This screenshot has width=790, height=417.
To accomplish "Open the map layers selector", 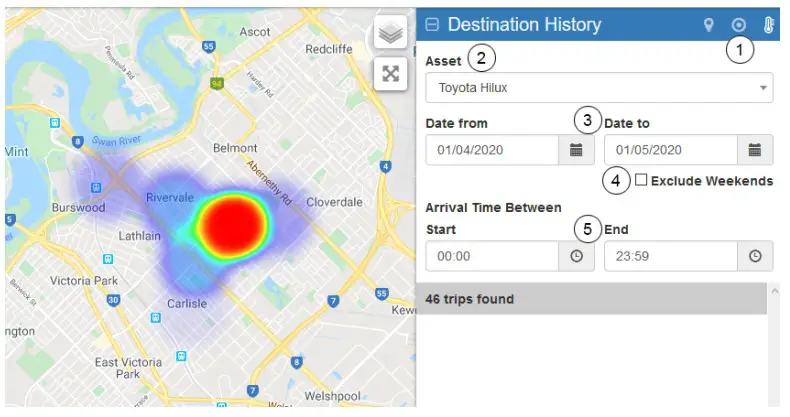I will pyautogui.click(x=391, y=33).
